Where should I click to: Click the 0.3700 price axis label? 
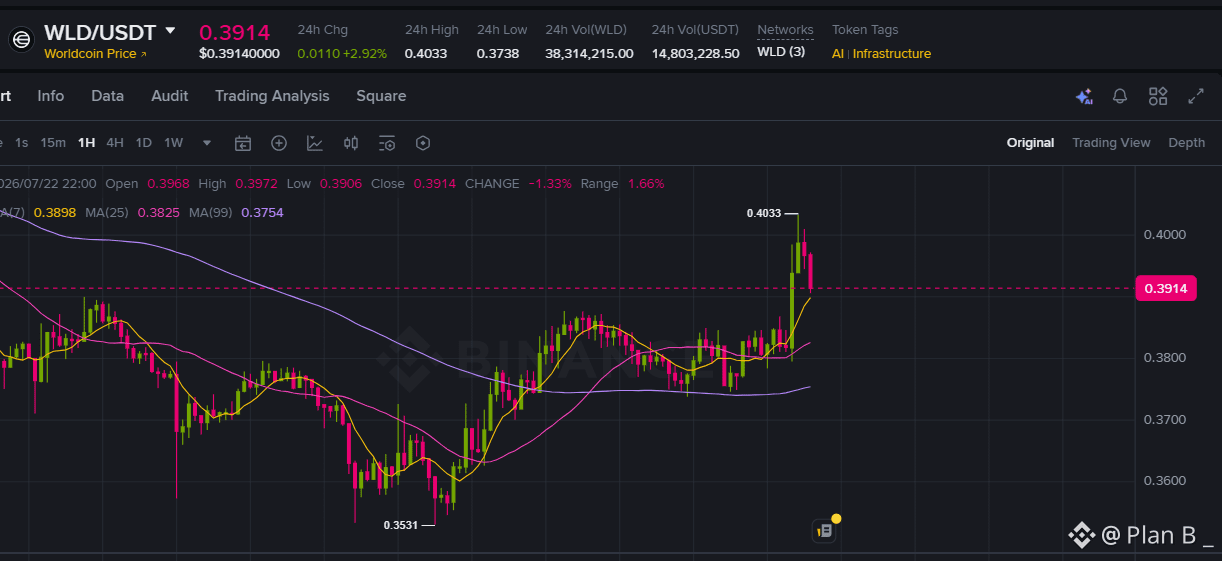[x=1164, y=419]
